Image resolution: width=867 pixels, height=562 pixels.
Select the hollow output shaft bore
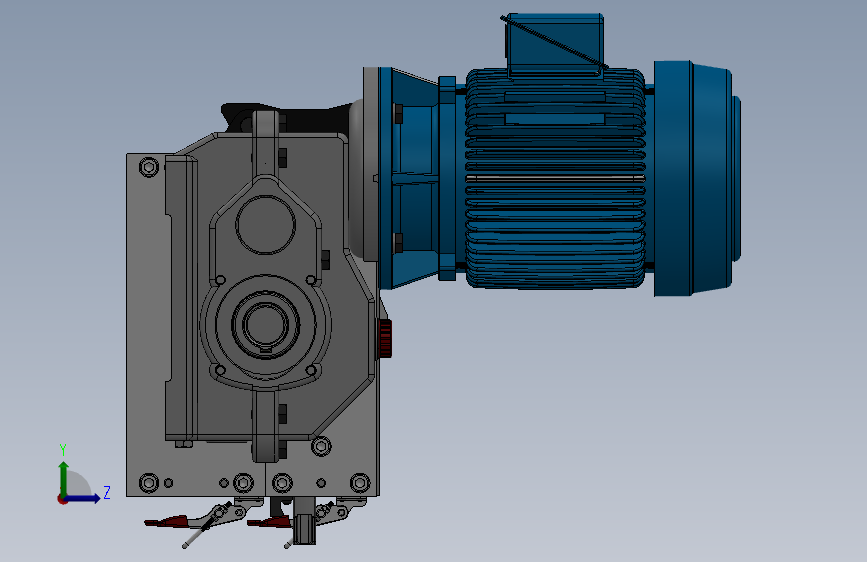point(265,325)
